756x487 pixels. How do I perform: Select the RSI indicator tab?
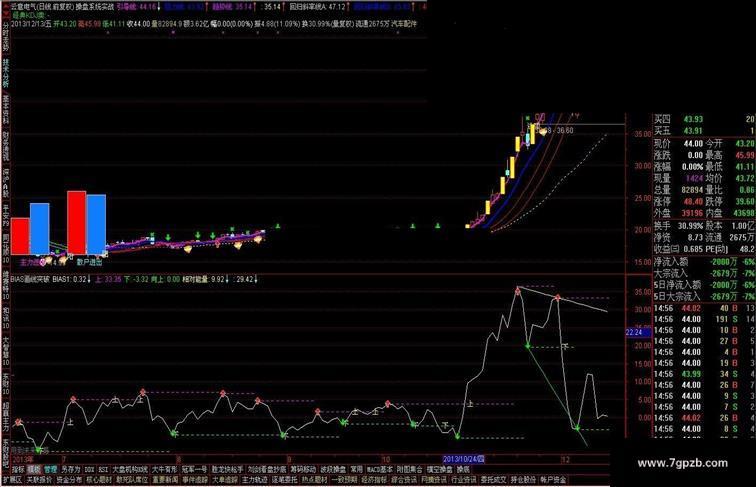pos(104,469)
